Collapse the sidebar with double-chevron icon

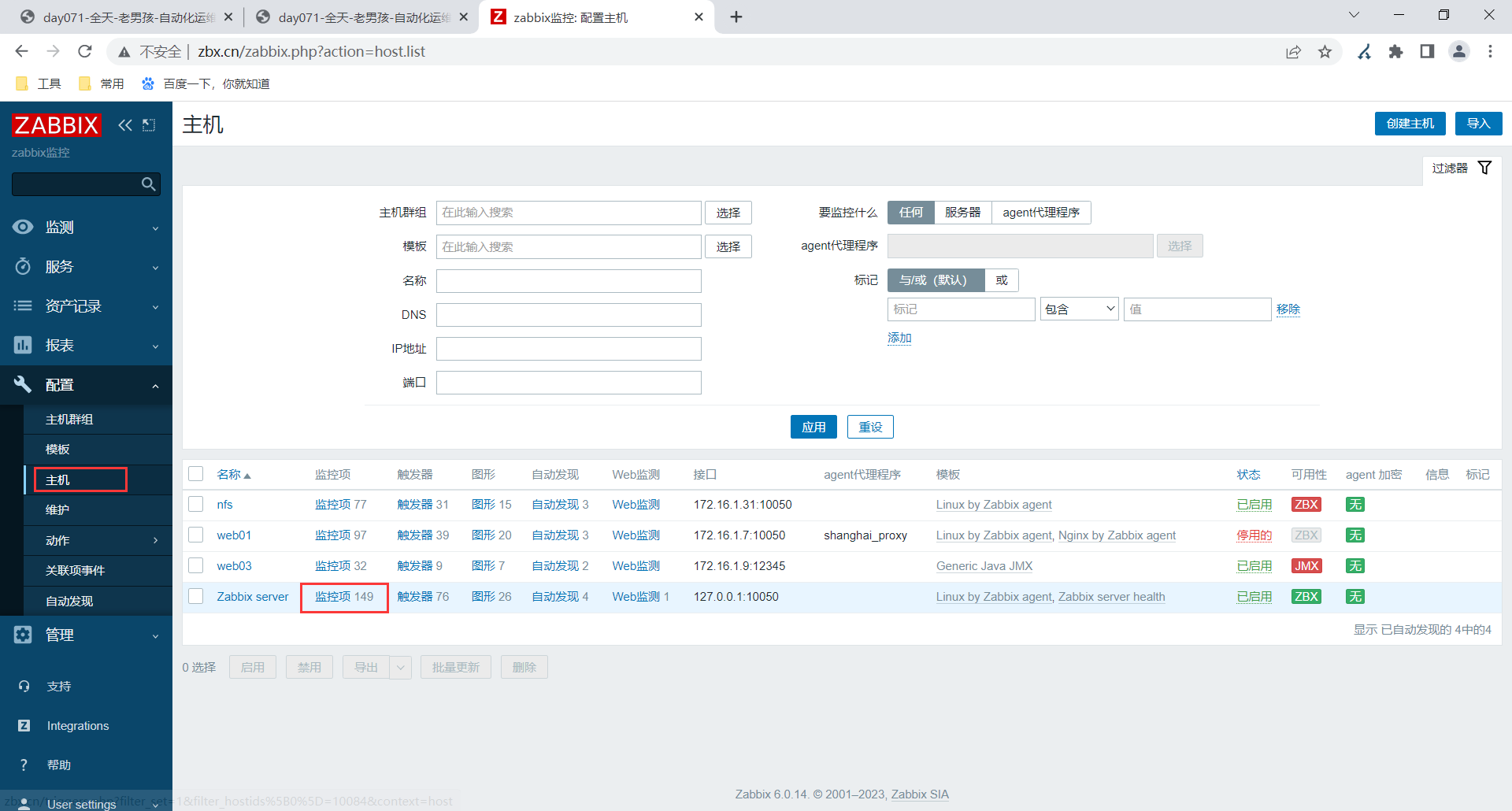(125, 125)
